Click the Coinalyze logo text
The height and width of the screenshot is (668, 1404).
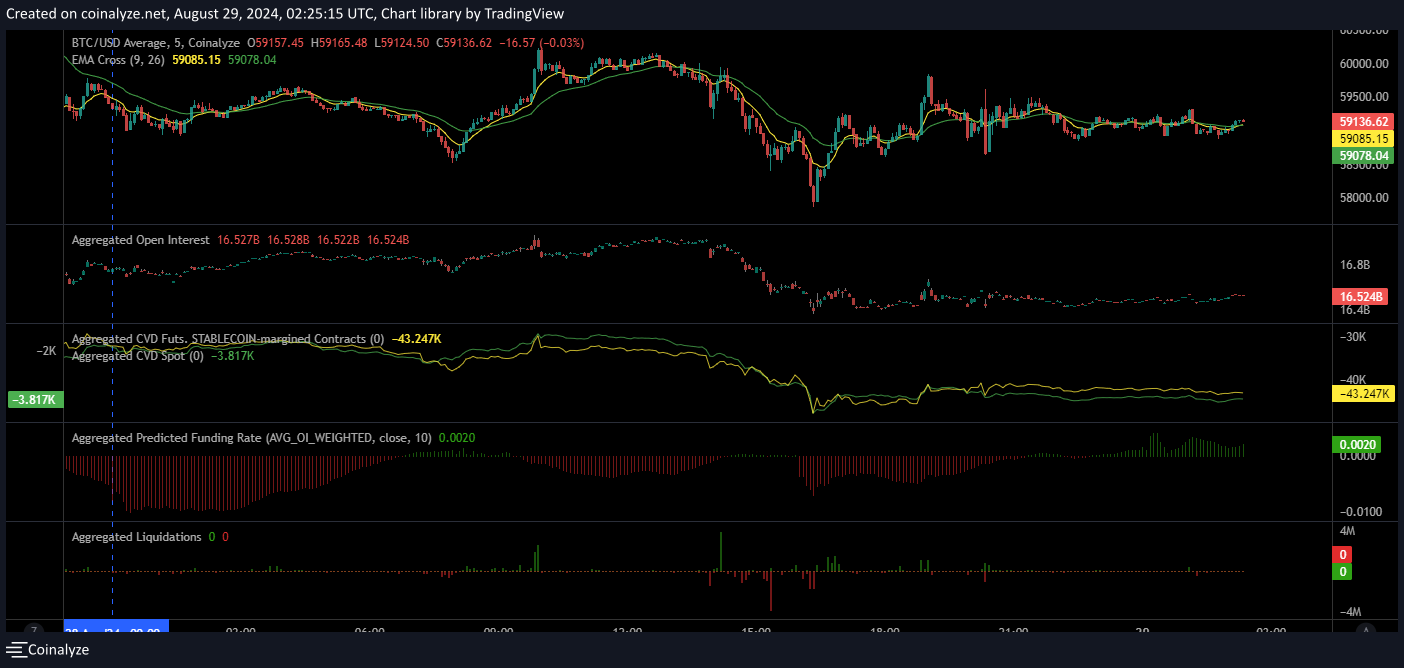click(x=58, y=650)
